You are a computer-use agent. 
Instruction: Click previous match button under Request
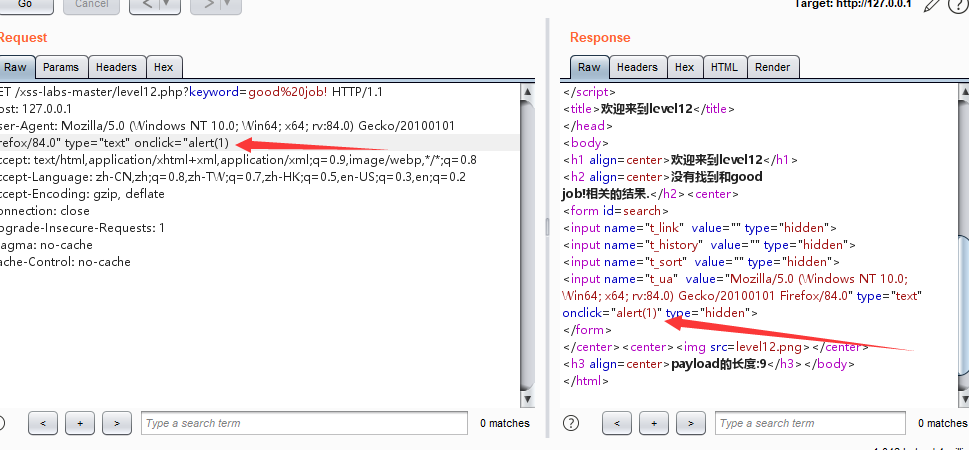43,423
